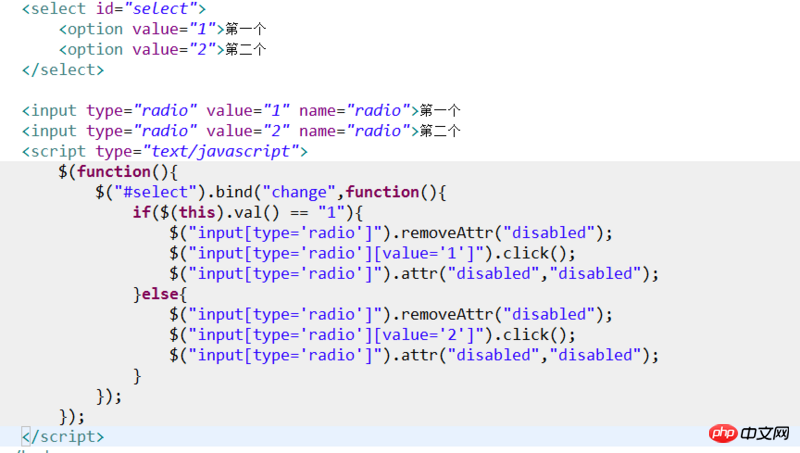Click the if($(this).val() == "1") line
Viewport: 800px width, 453px height.
coord(247,213)
